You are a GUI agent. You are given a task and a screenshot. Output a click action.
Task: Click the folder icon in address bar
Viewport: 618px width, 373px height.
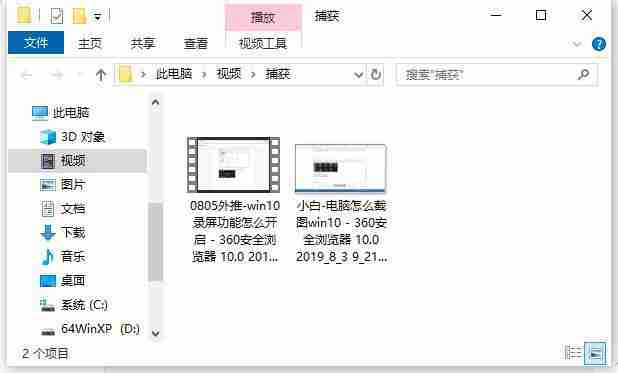click(x=125, y=74)
